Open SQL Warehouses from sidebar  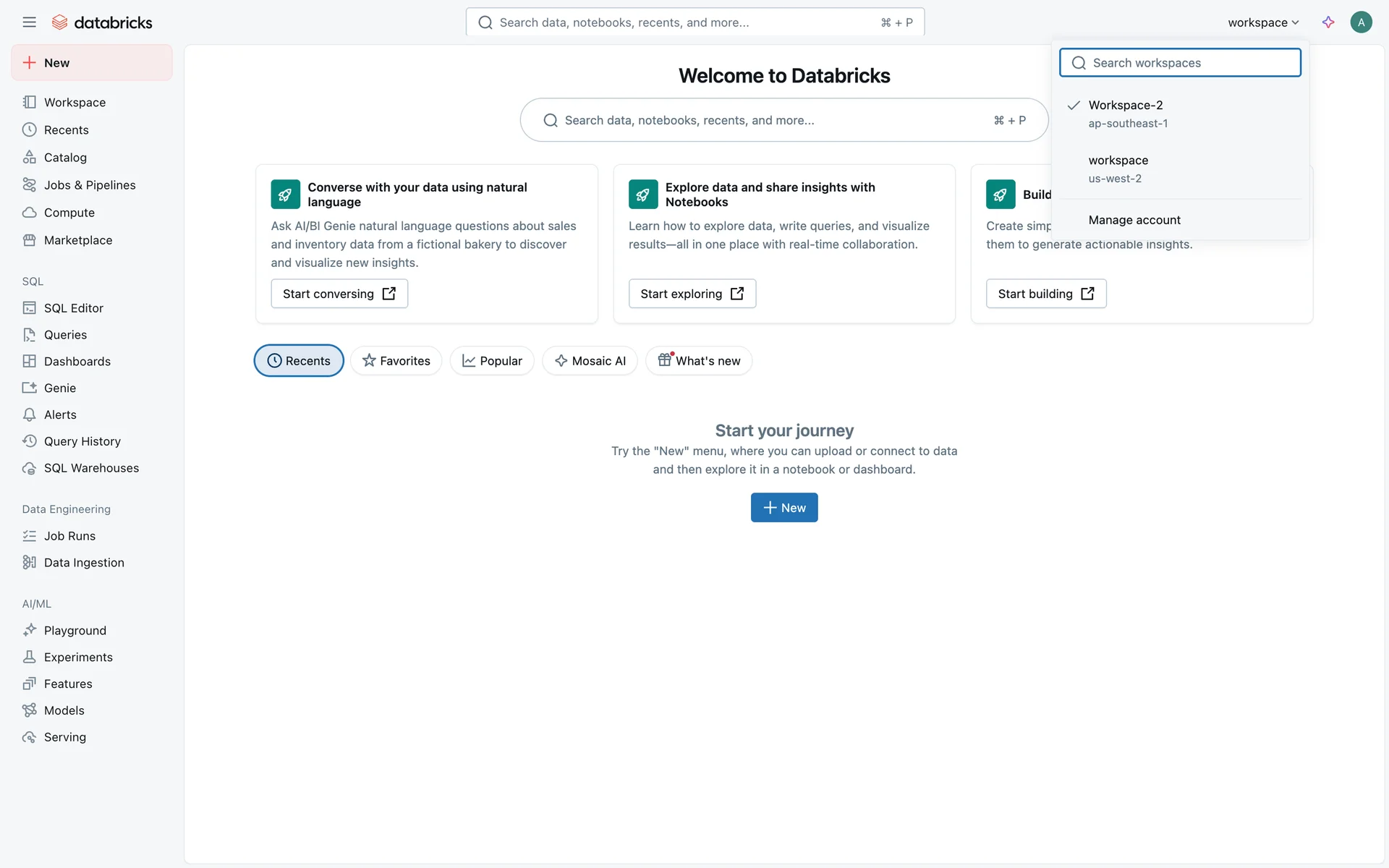coord(91,468)
